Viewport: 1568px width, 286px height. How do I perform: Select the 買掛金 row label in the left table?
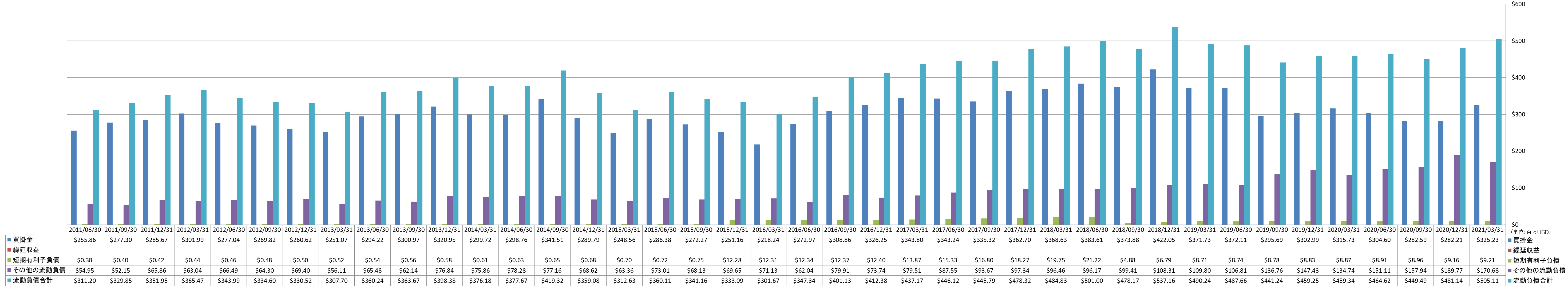[22, 240]
